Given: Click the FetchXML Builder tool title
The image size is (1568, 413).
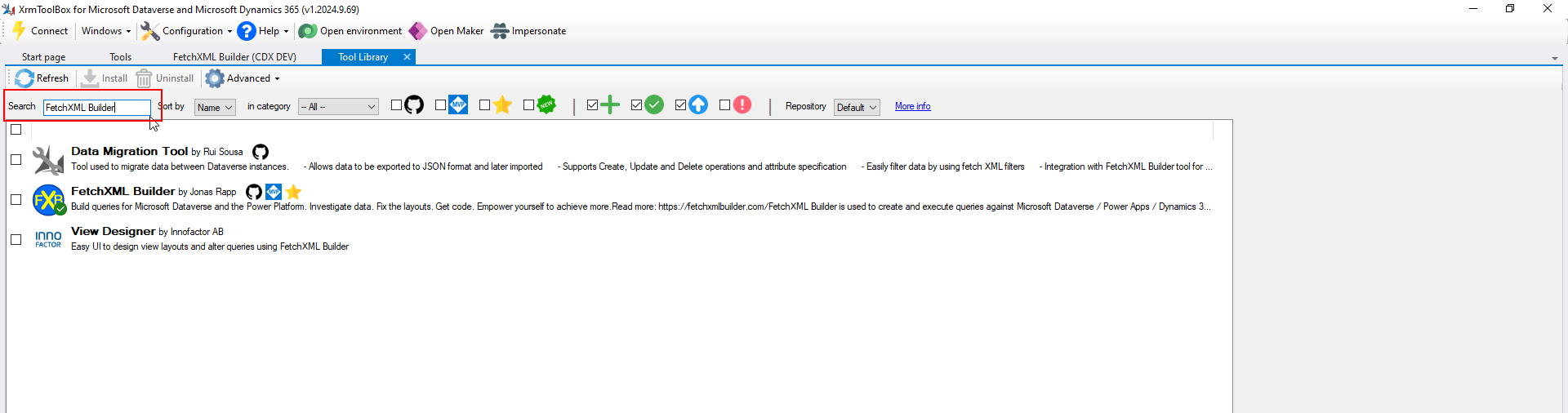Looking at the screenshot, I should (122, 191).
